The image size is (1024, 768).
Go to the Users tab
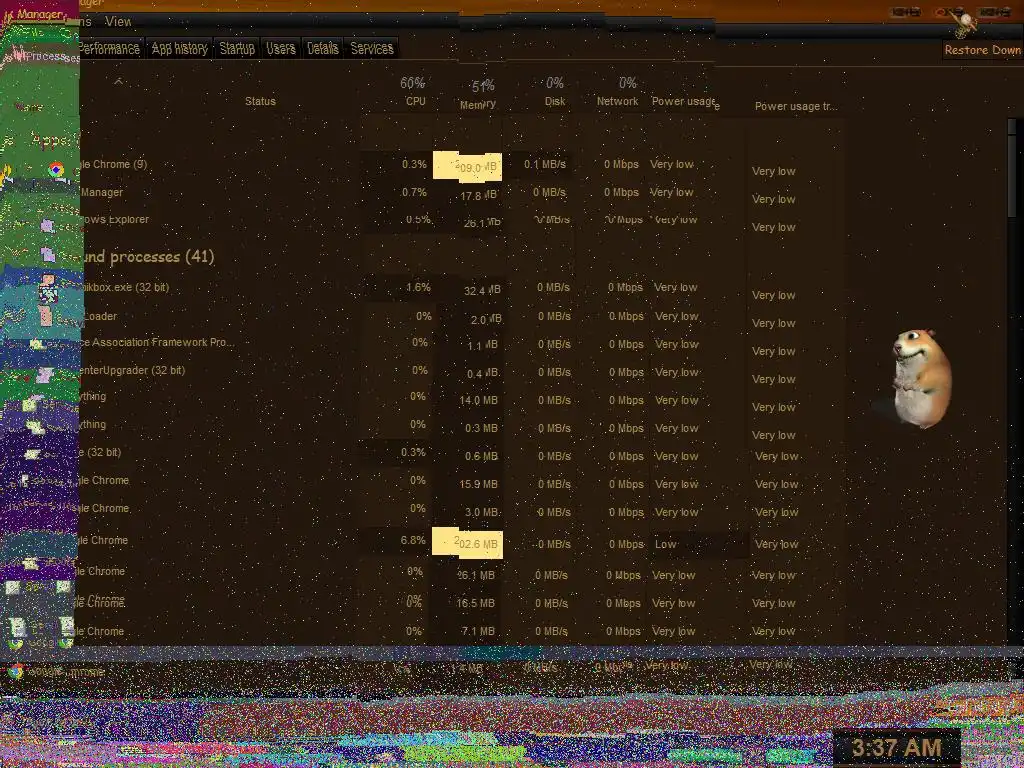click(x=281, y=48)
